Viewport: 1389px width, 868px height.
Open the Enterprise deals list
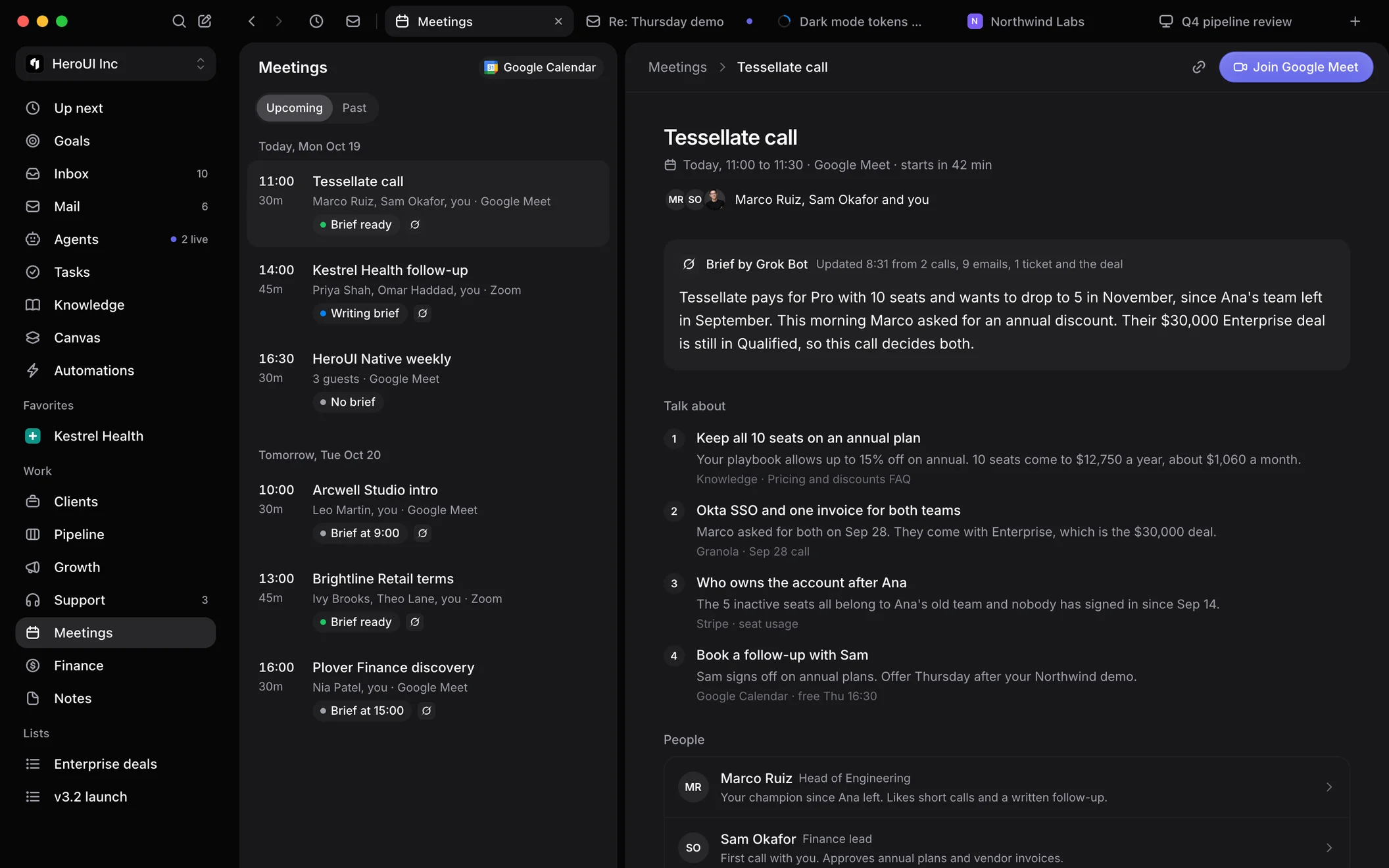tap(116, 764)
